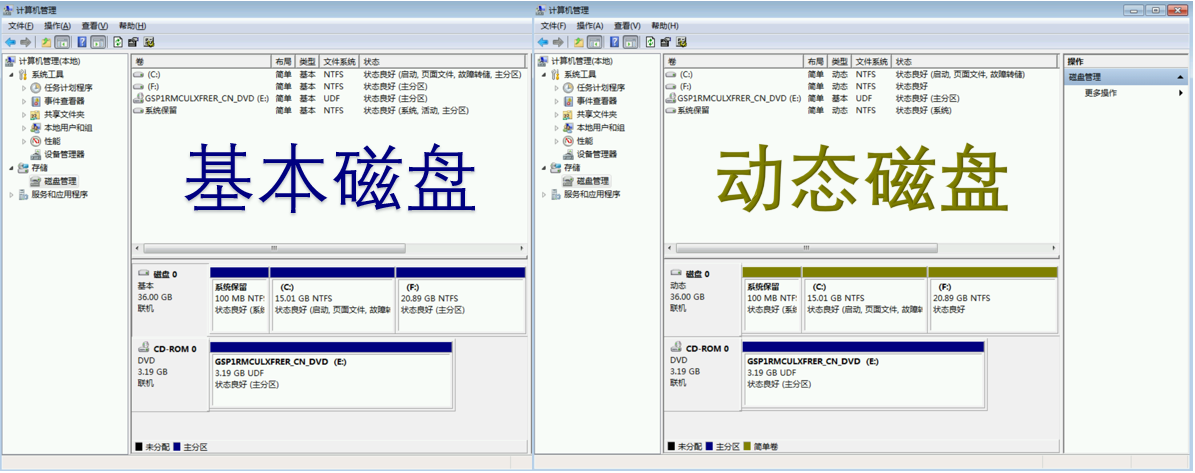
Task: Select 设备管理器 in basic disk window tree
Action: coord(64,155)
